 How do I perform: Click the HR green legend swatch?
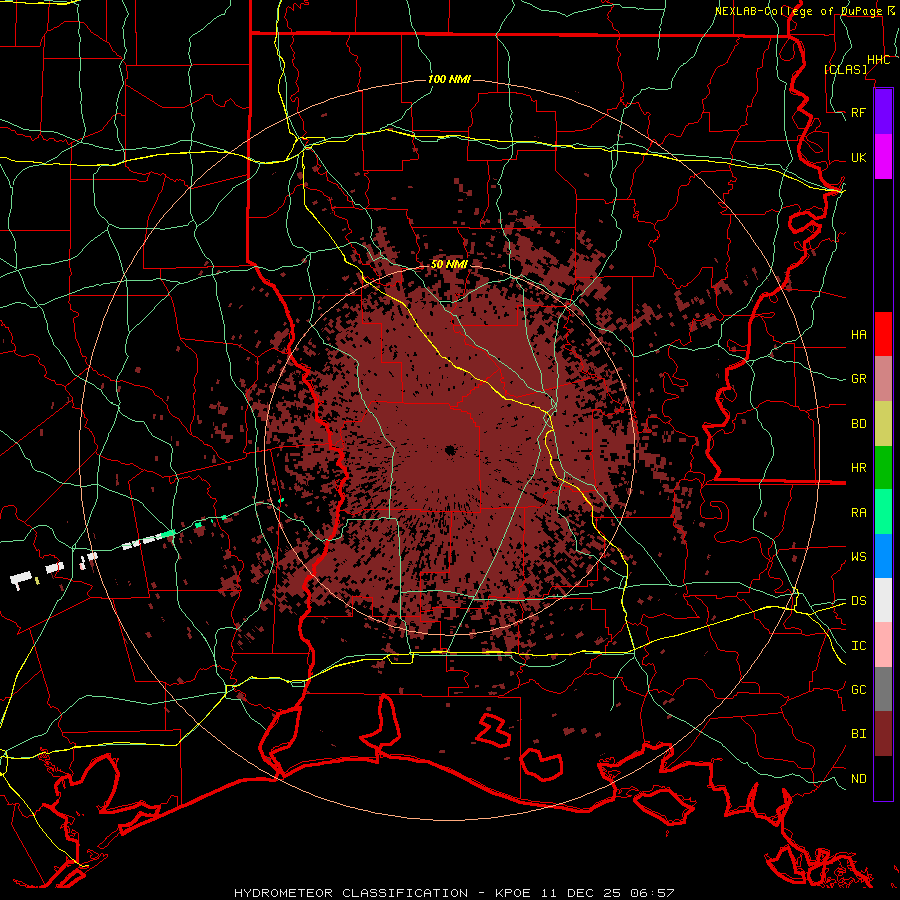pyautogui.click(x=883, y=467)
